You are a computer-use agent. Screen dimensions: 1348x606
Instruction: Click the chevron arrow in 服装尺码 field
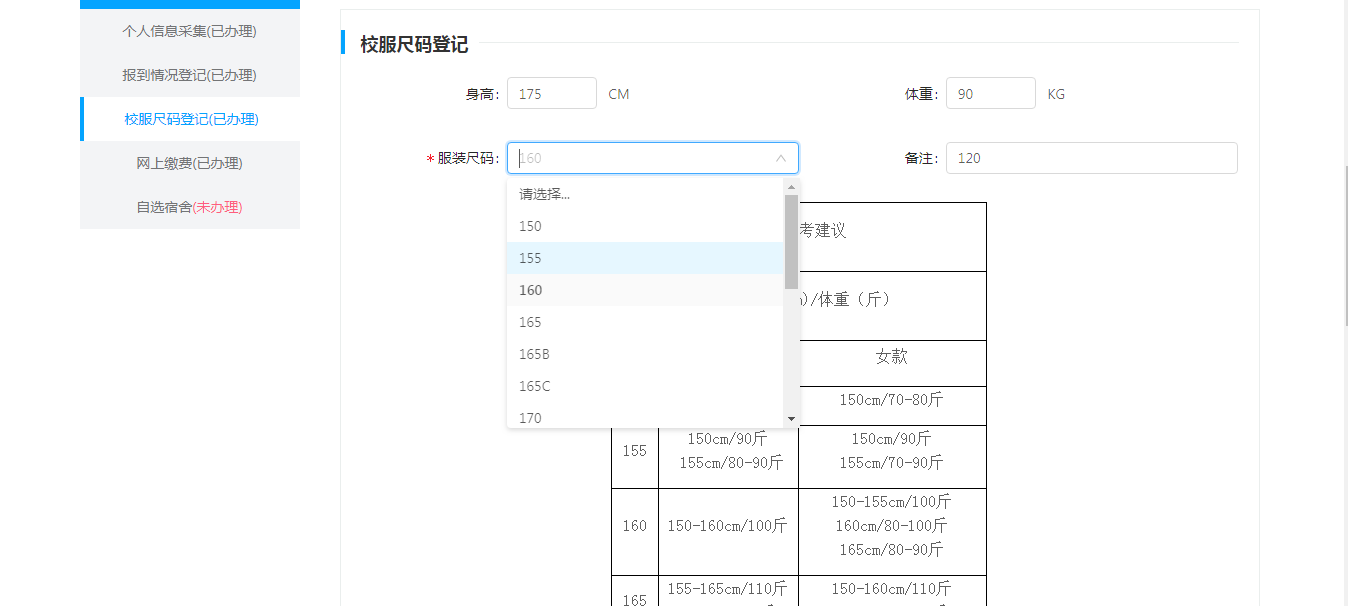pos(780,158)
